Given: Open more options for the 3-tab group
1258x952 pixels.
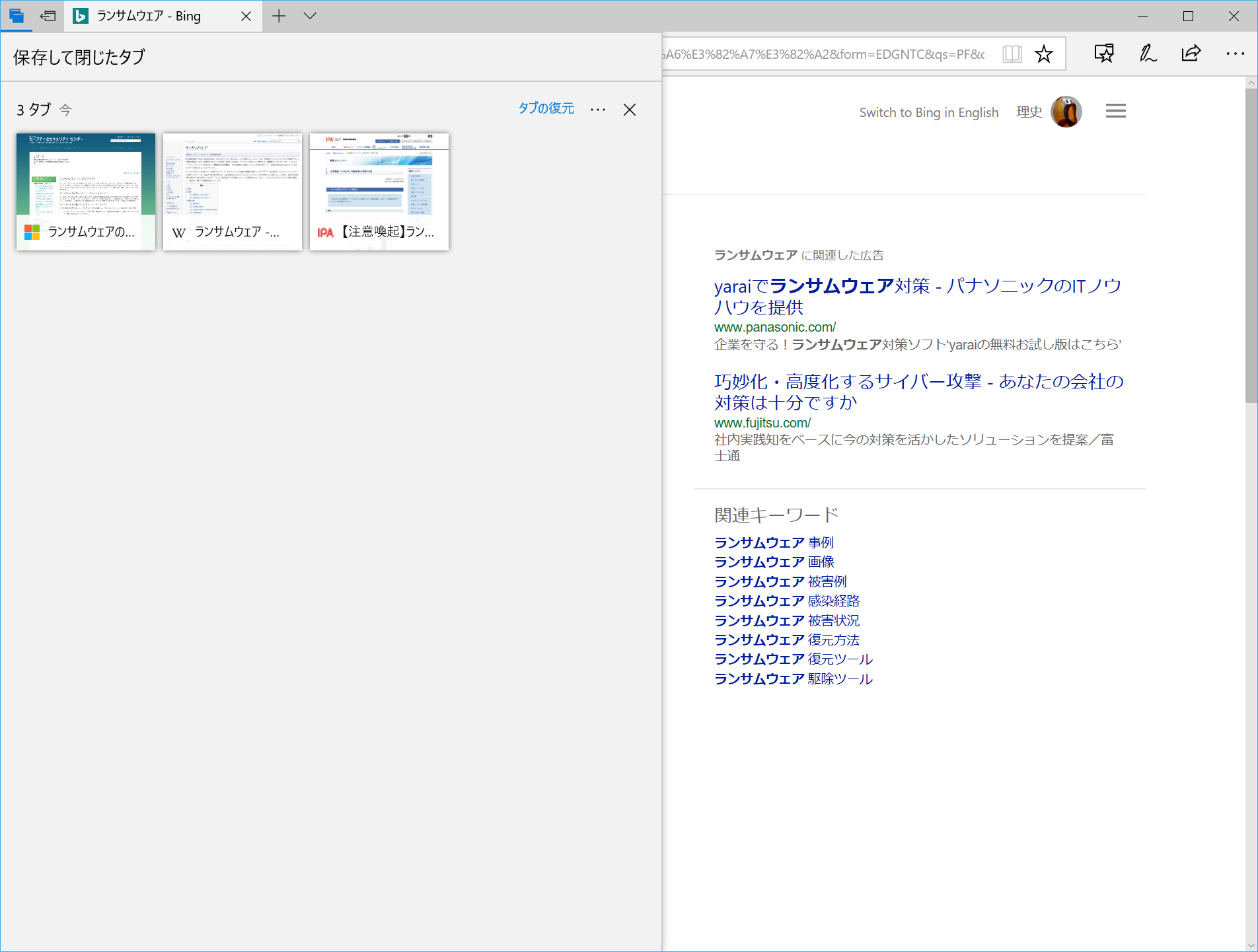Looking at the screenshot, I should coord(598,109).
